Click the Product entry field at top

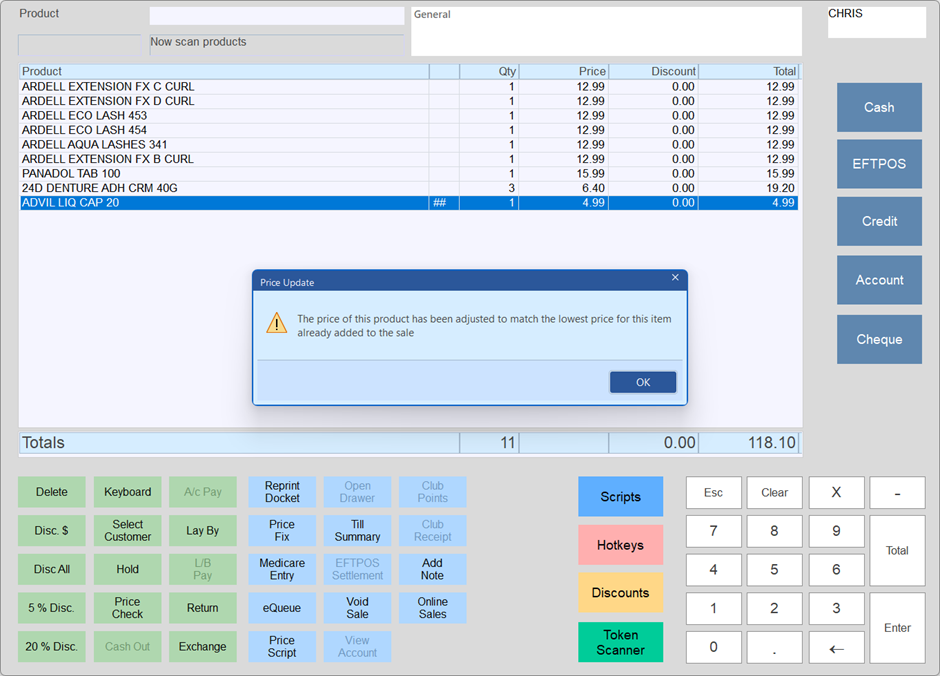(x=277, y=16)
